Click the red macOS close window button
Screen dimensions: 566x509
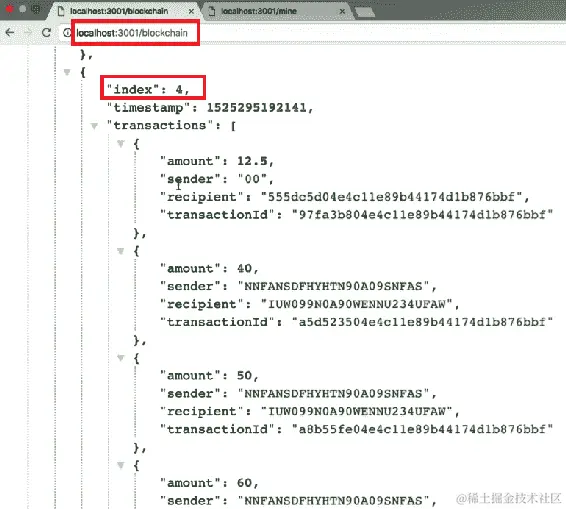tap(9, 9)
